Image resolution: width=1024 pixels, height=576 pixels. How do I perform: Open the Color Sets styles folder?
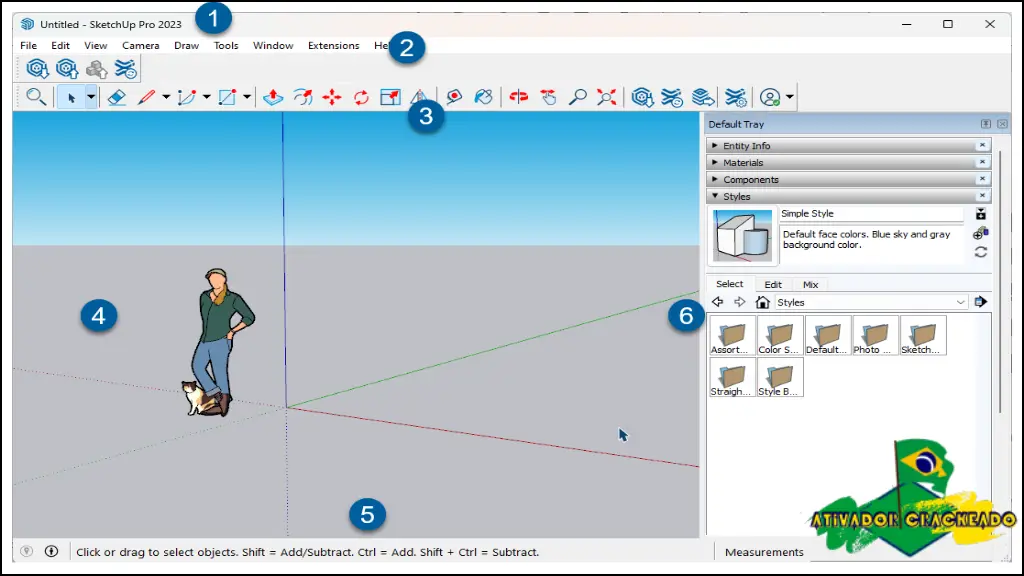point(780,336)
